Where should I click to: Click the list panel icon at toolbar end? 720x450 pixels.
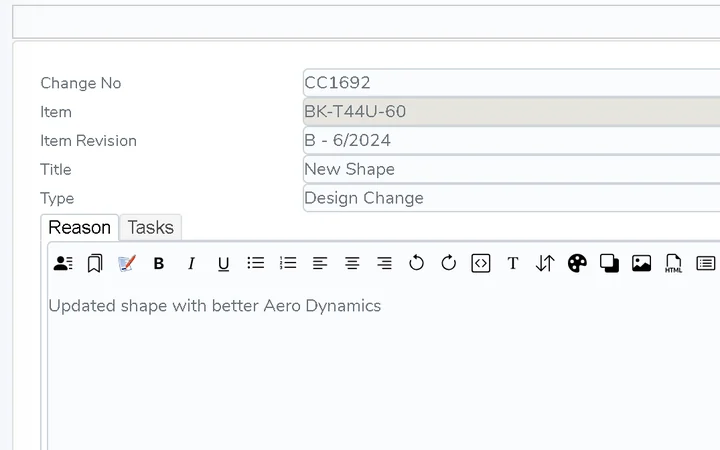click(x=706, y=264)
